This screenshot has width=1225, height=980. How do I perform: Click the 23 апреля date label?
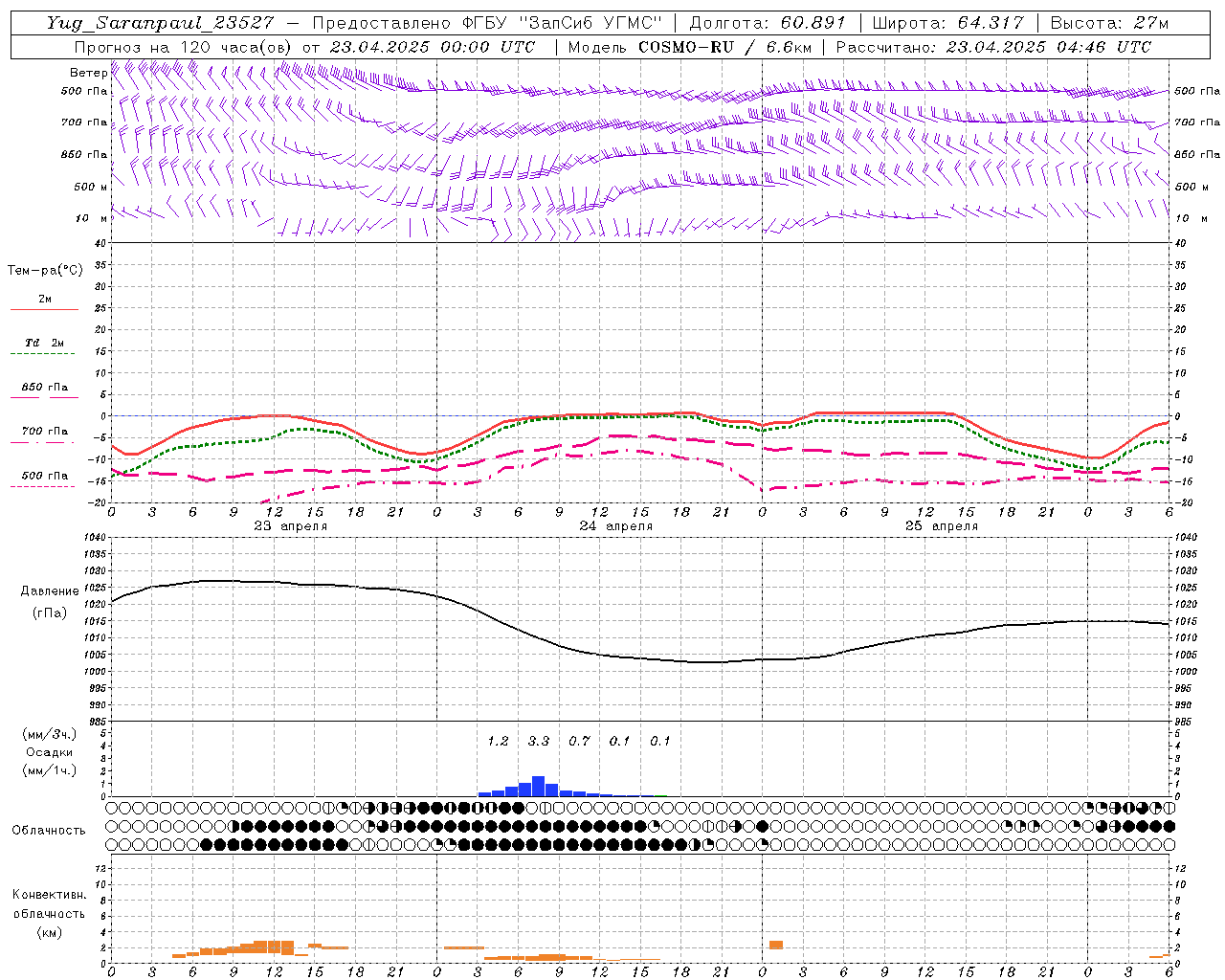click(290, 526)
